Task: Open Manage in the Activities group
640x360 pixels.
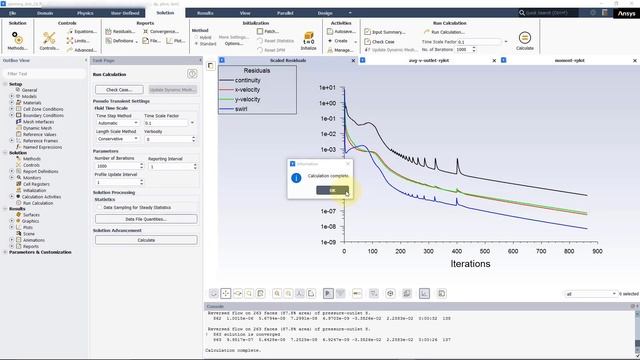Action: click(340, 50)
